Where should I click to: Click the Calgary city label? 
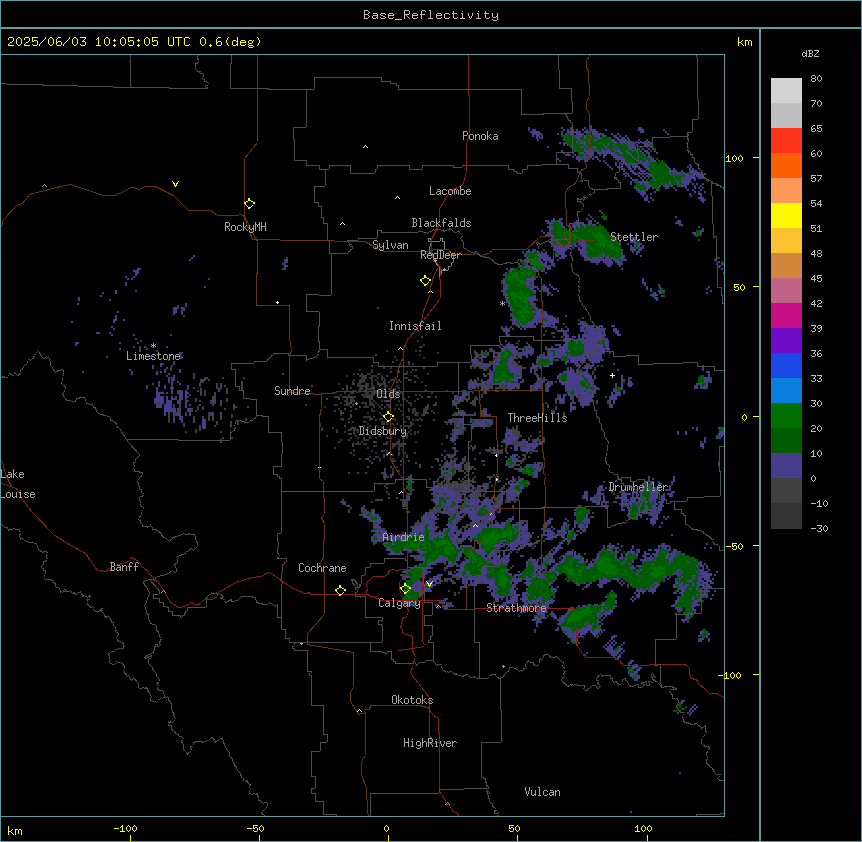399,603
